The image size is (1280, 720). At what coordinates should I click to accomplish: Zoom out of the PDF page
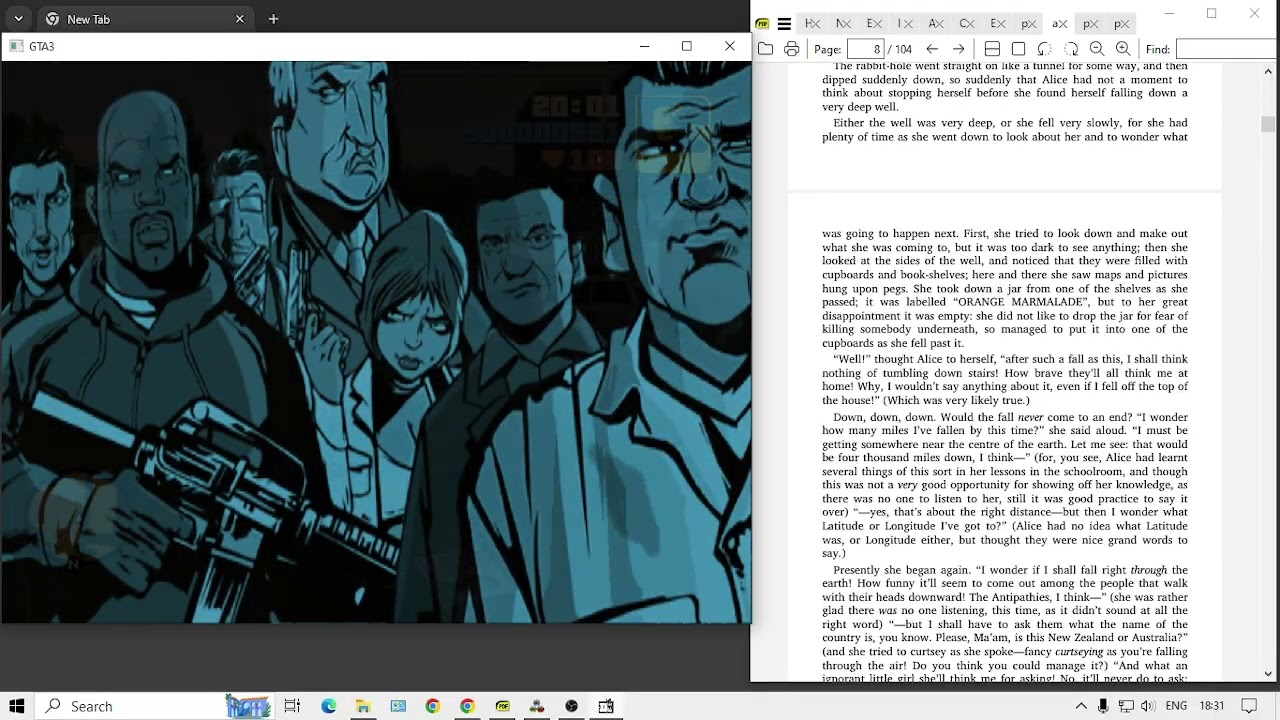point(1096,49)
